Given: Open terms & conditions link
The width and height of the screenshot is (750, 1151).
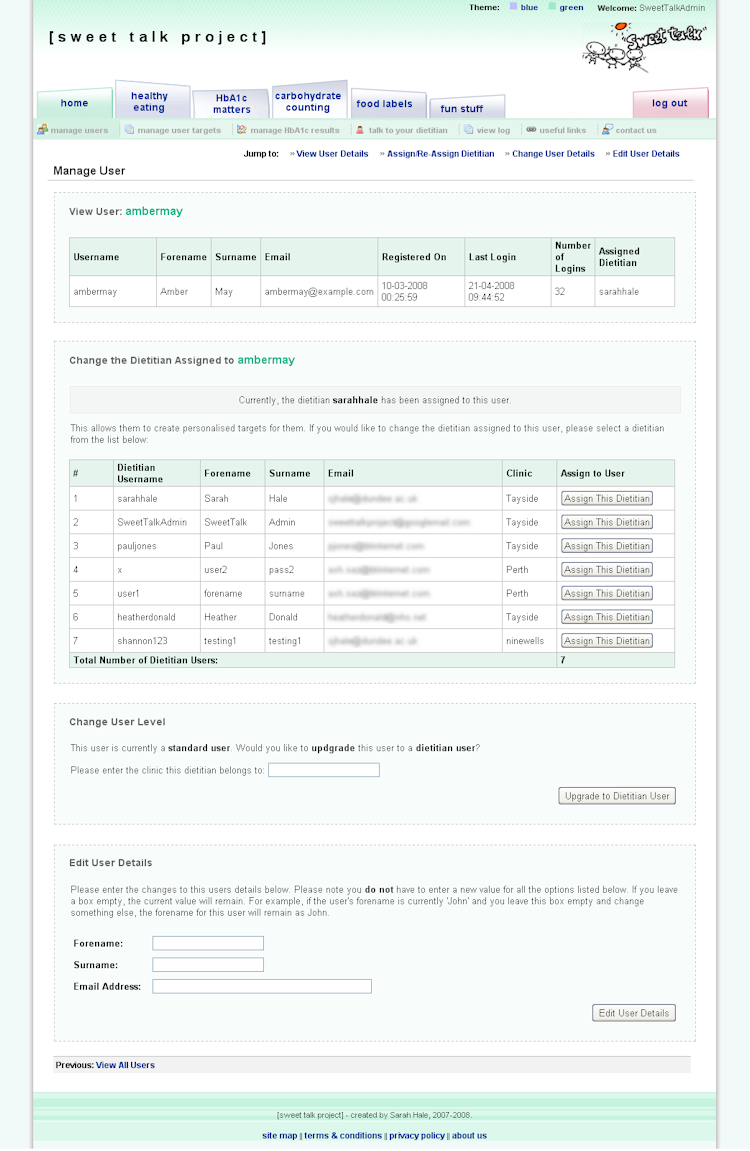Looking at the screenshot, I should [x=343, y=1136].
